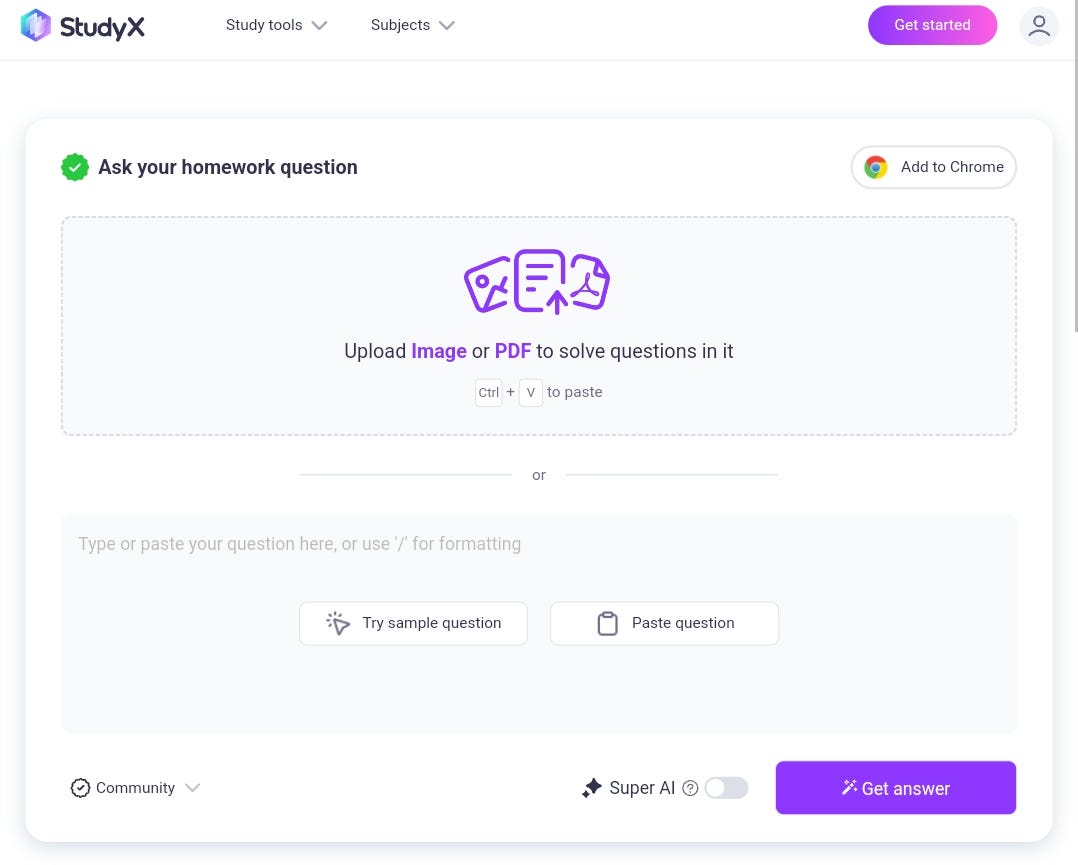The height and width of the screenshot is (865, 1078).
Task: Expand the Community dropdown
Action: (192, 788)
